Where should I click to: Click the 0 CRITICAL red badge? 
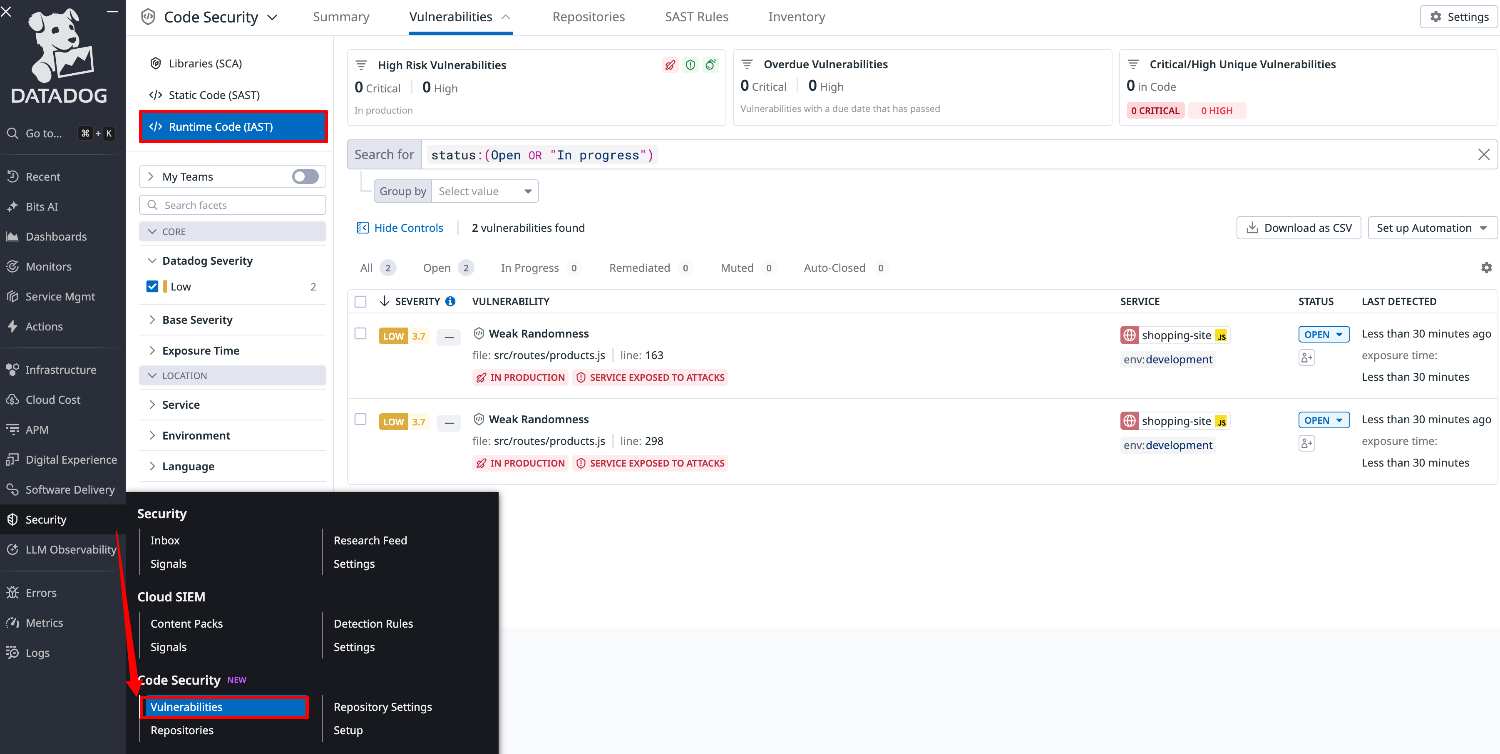(x=1156, y=111)
